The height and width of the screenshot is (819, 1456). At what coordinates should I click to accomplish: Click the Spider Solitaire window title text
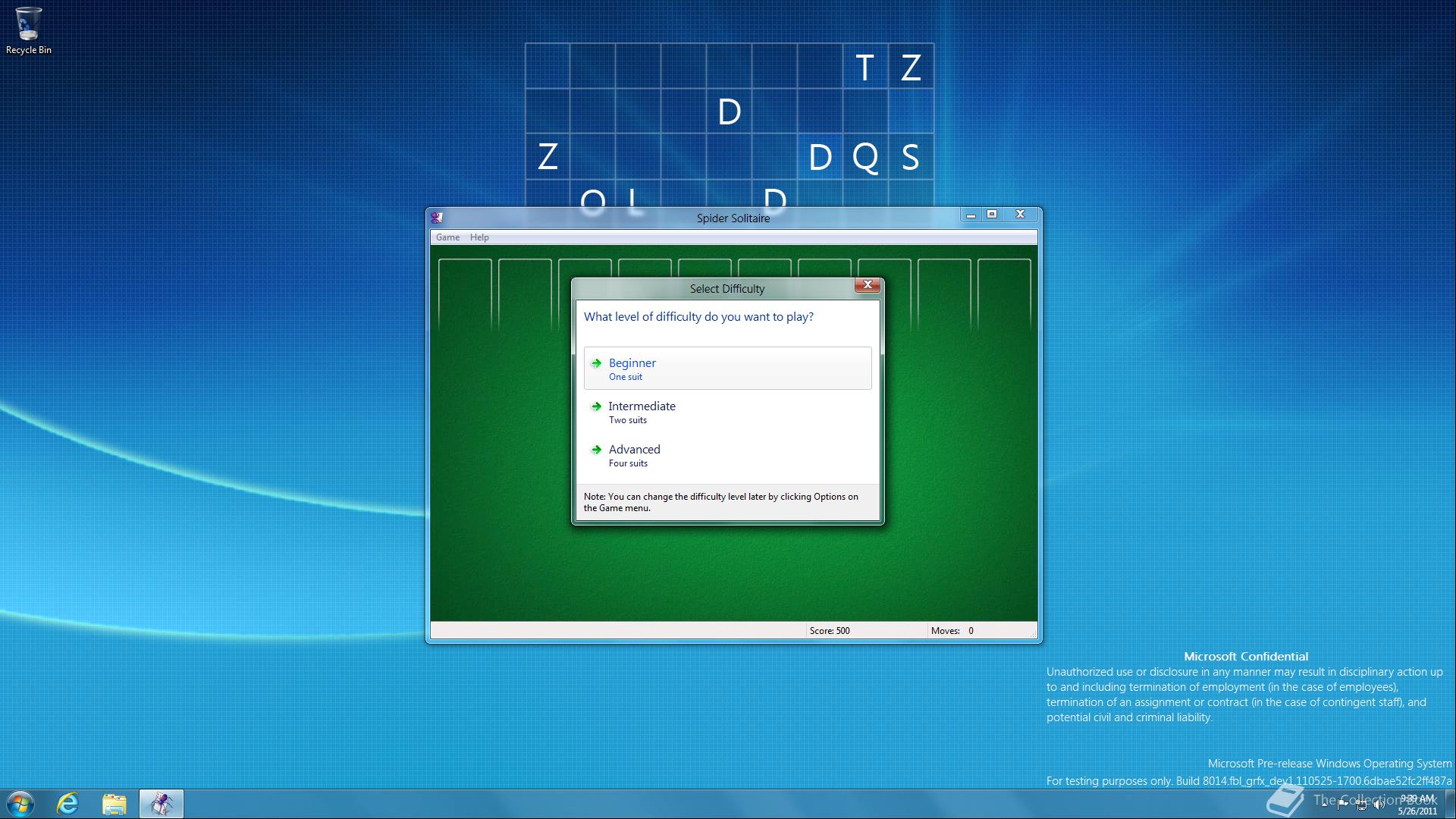tap(733, 218)
